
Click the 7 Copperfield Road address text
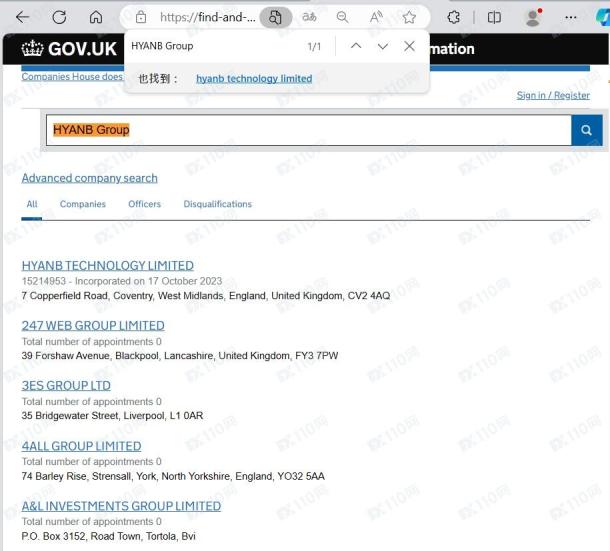[x=206, y=296]
